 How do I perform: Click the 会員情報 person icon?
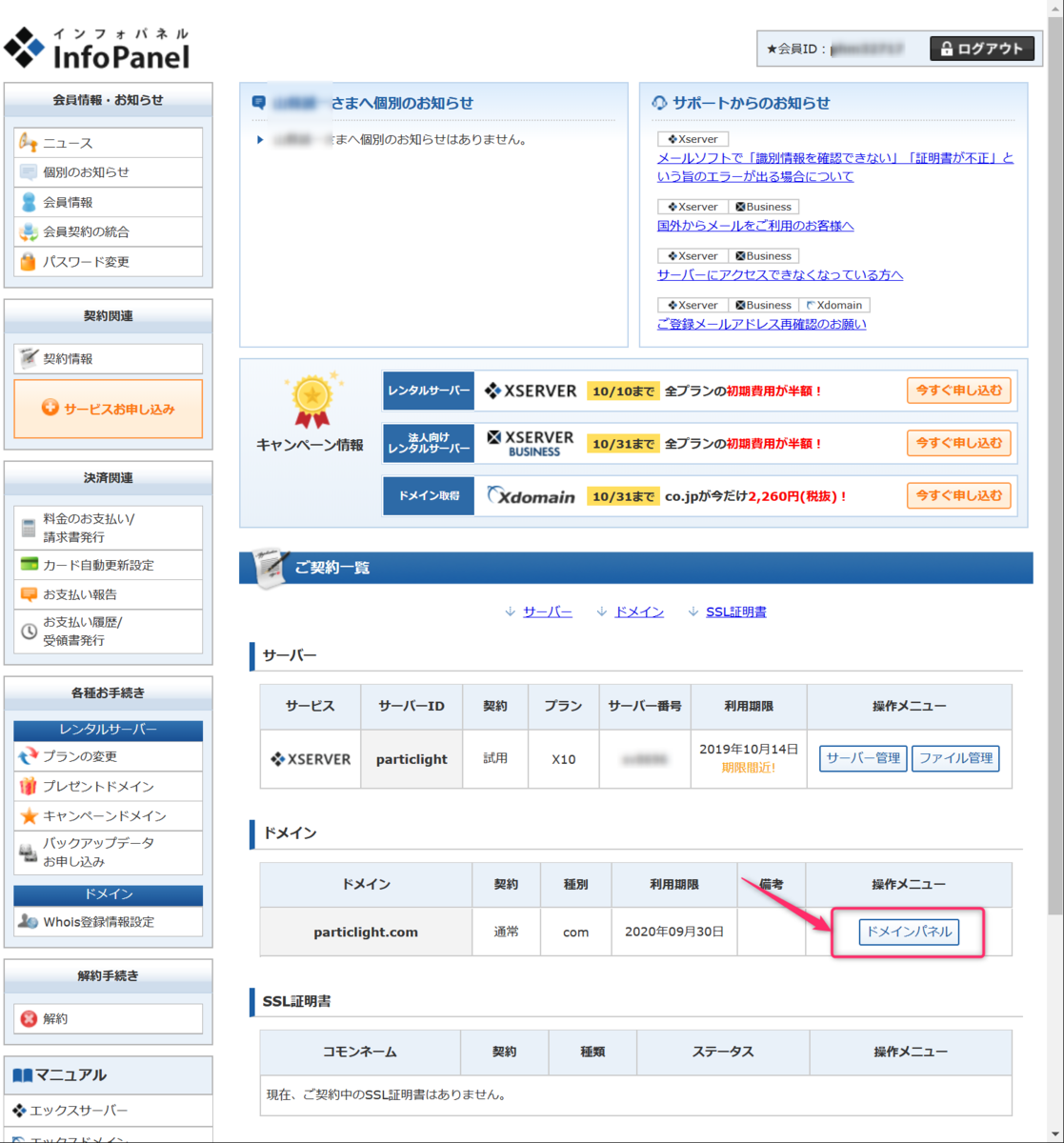click(29, 202)
